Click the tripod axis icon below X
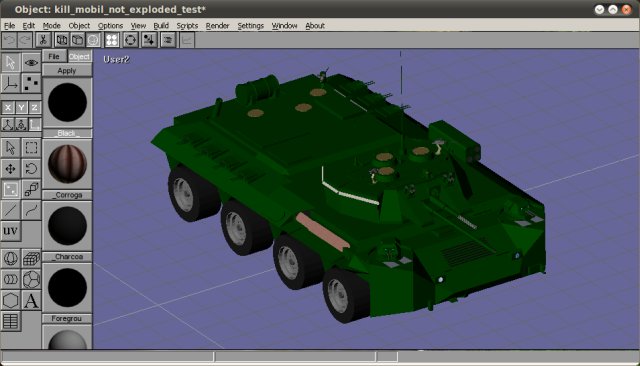 [x=8, y=124]
